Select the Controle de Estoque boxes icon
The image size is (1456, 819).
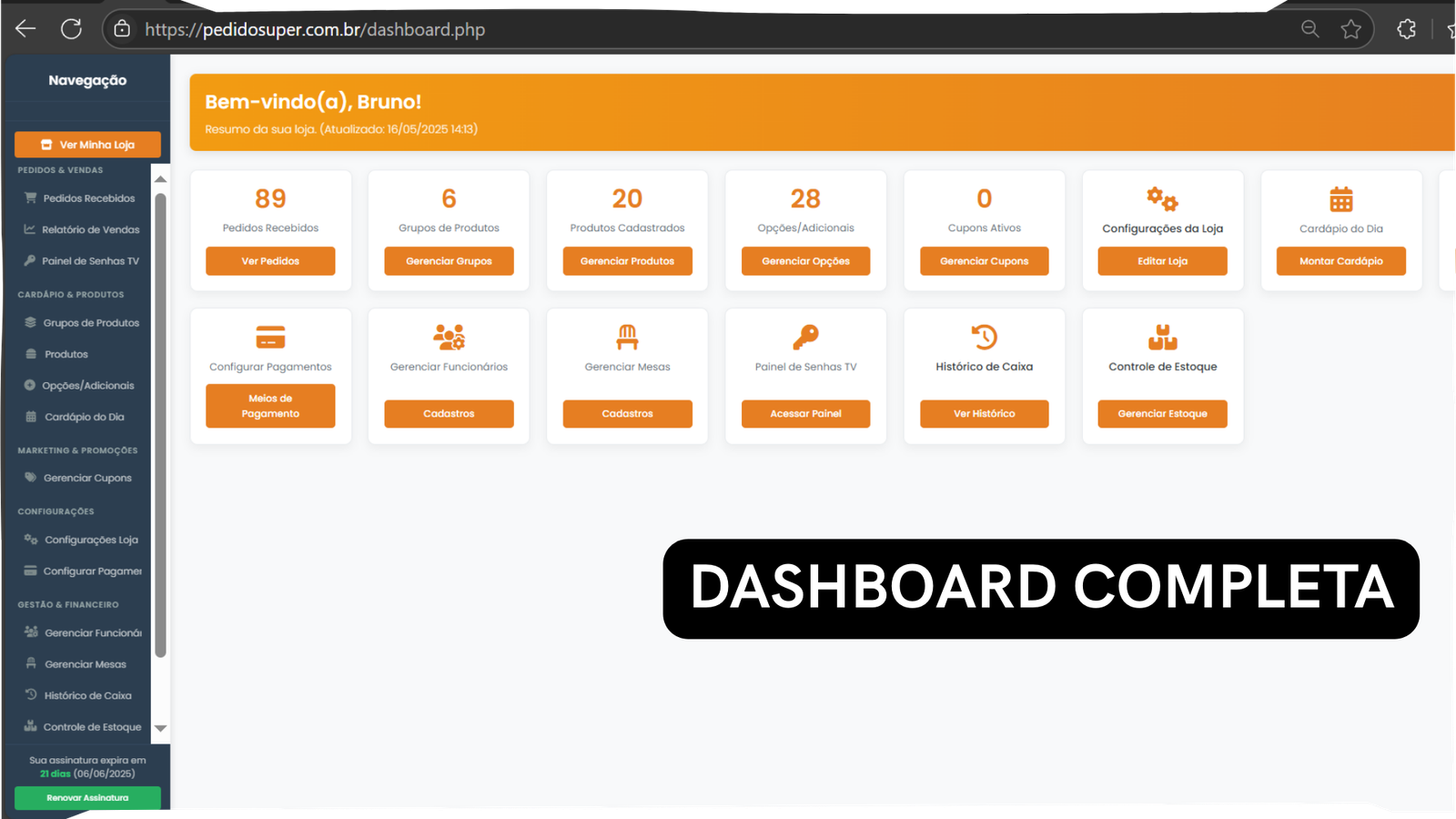tap(1162, 337)
